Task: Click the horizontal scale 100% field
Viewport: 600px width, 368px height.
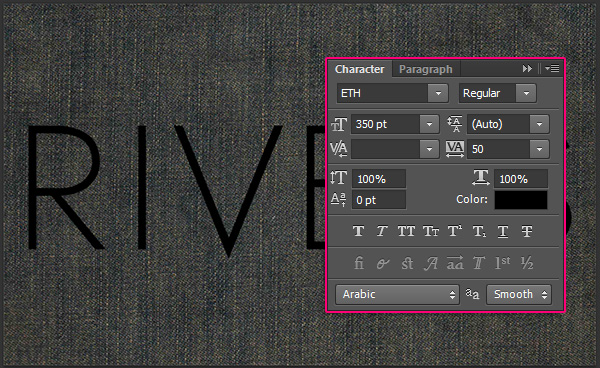Action: pos(521,179)
